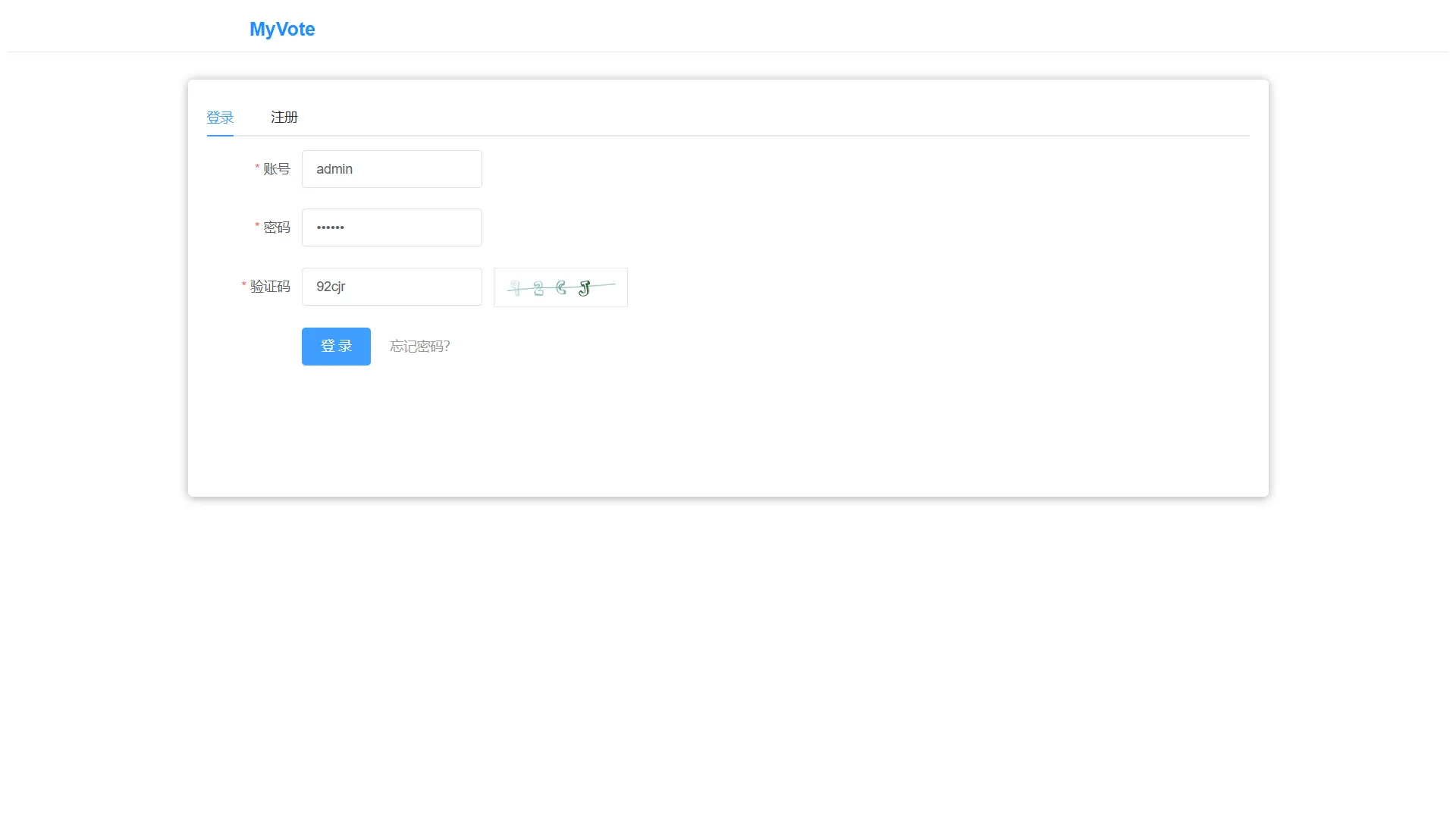Image resolution: width=1456 pixels, height=819 pixels.
Task: Click the MyVote logo
Action: [282, 29]
